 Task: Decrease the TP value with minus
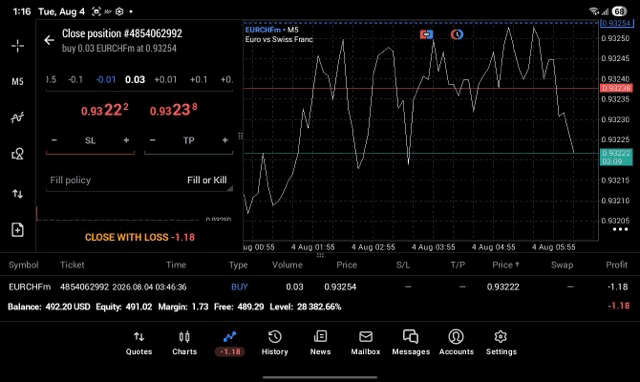(x=153, y=140)
